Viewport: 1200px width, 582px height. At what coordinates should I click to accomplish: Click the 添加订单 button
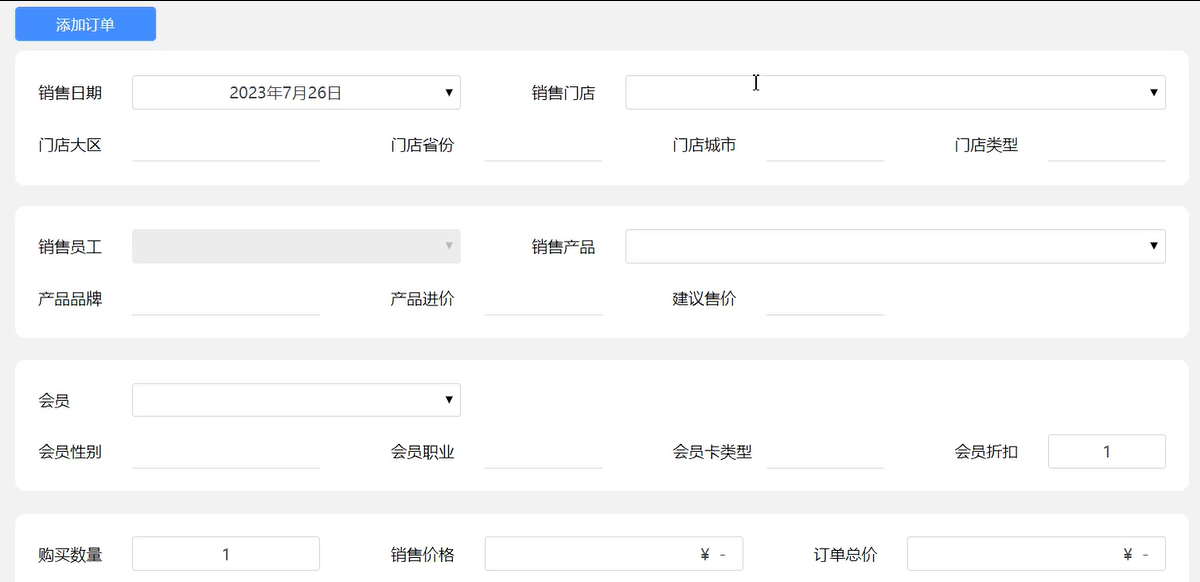pyautogui.click(x=85, y=24)
